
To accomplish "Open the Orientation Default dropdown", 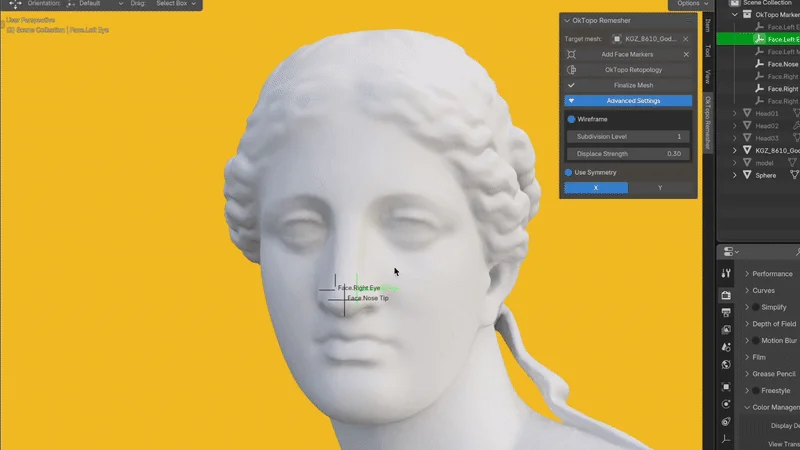I will (x=95, y=4).
